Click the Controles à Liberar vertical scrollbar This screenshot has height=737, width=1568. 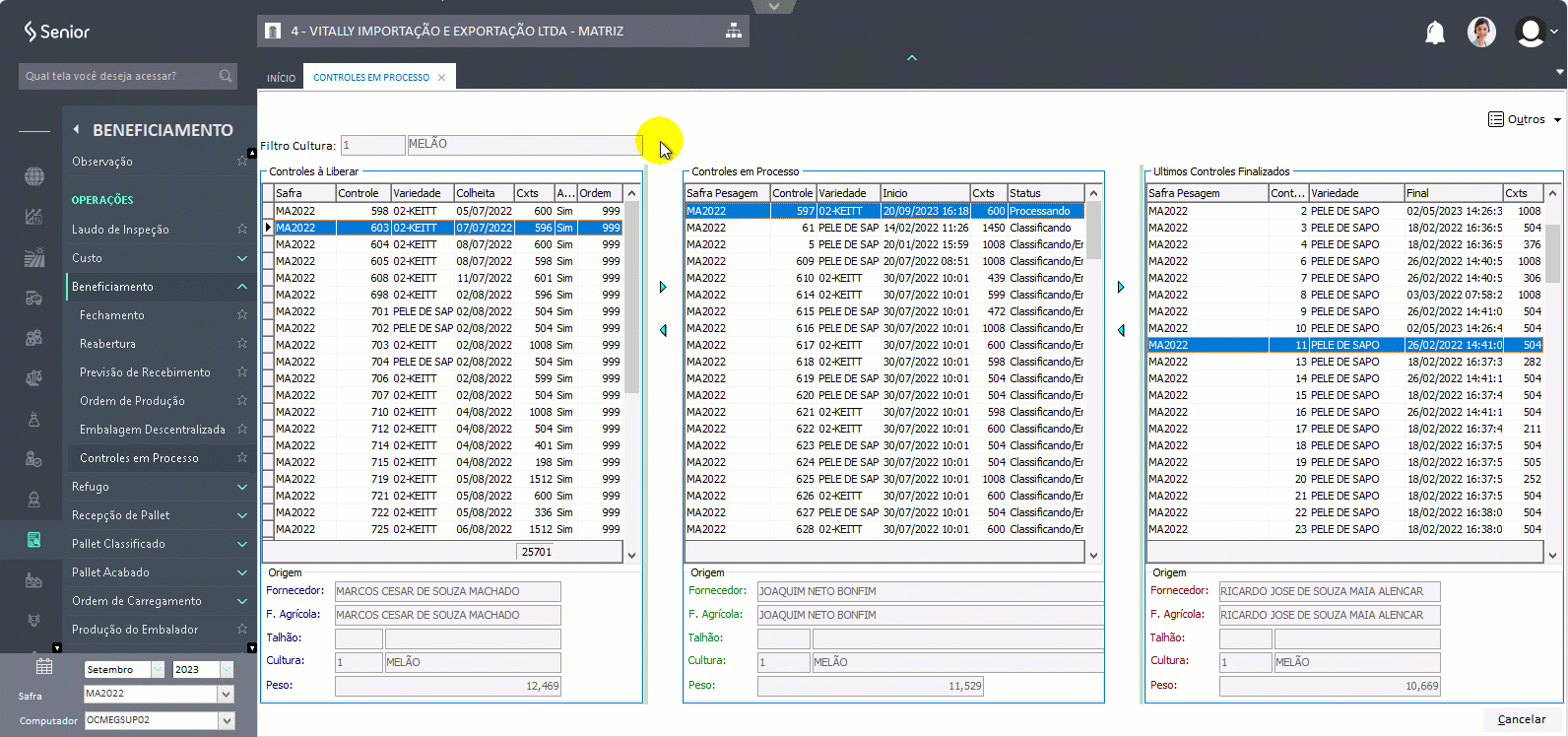pos(631,296)
